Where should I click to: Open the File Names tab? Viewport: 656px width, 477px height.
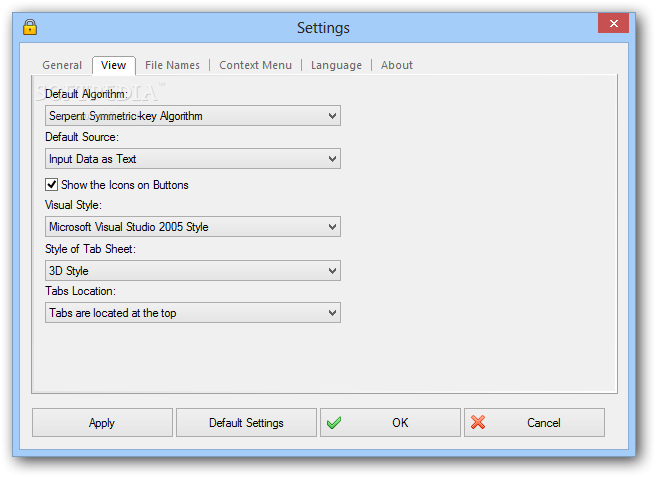[172, 65]
